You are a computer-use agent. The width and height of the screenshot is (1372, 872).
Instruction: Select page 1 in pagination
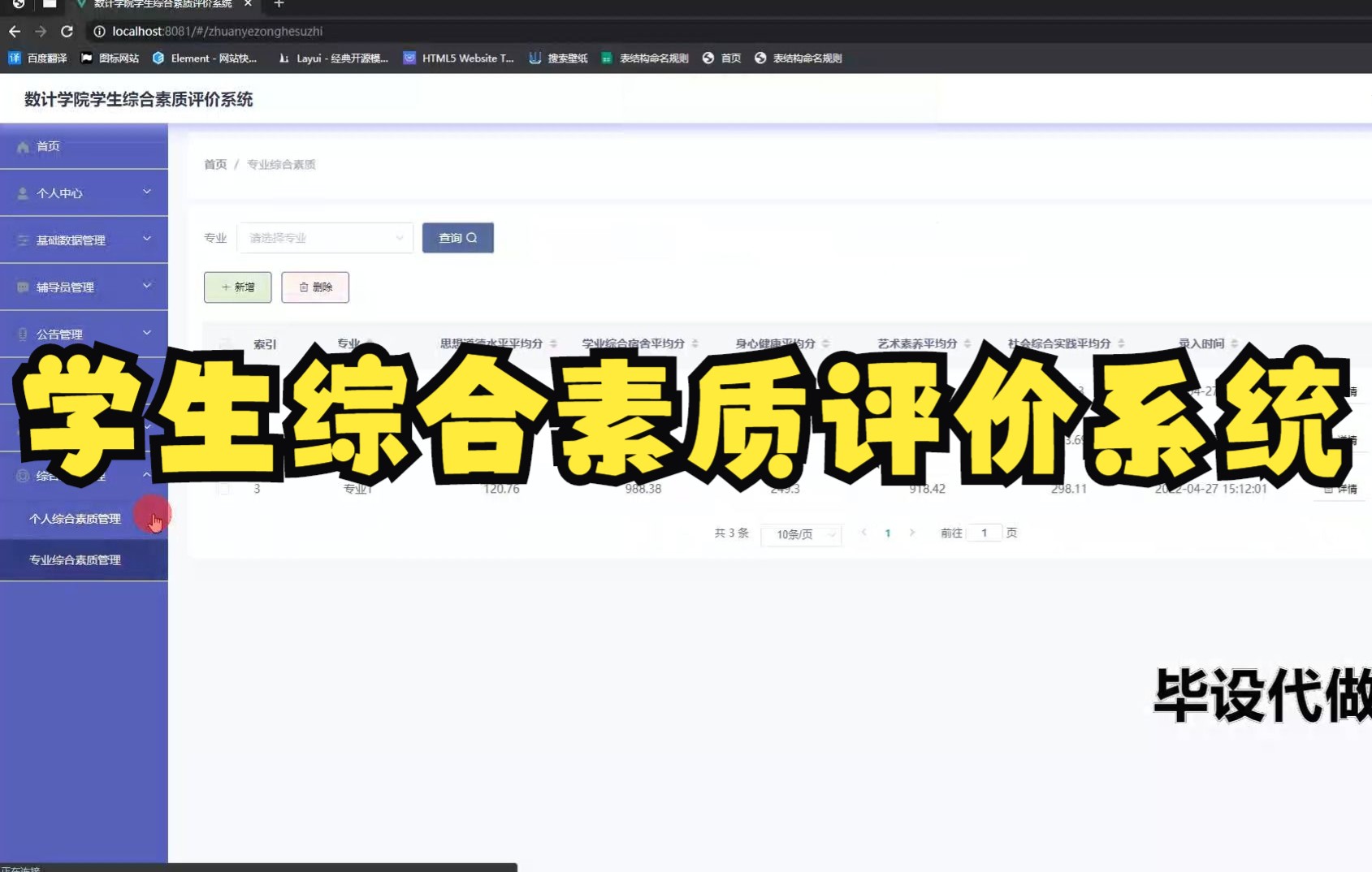click(888, 533)
